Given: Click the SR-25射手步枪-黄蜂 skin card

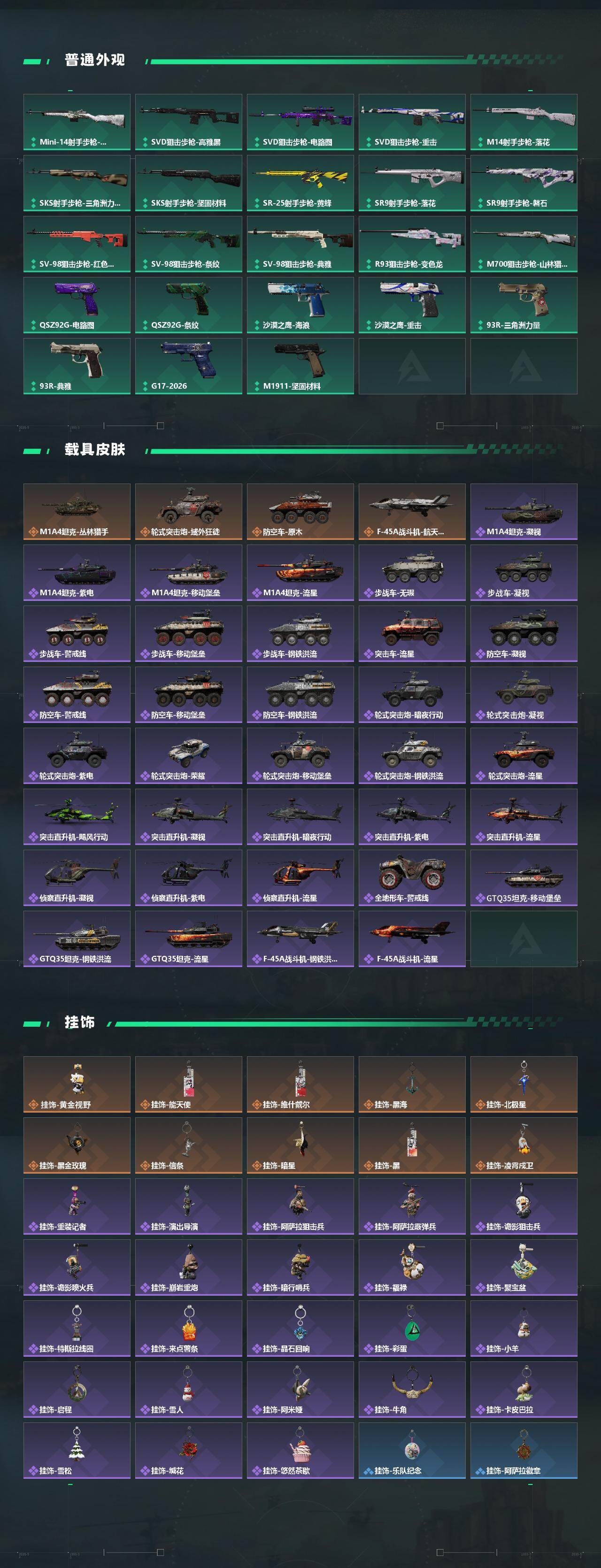Looking at the screenshot, I should (300, 183).
